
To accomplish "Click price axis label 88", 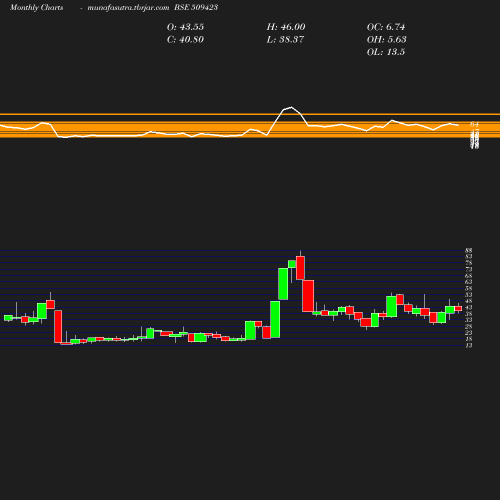I will [x=469, y=250].
